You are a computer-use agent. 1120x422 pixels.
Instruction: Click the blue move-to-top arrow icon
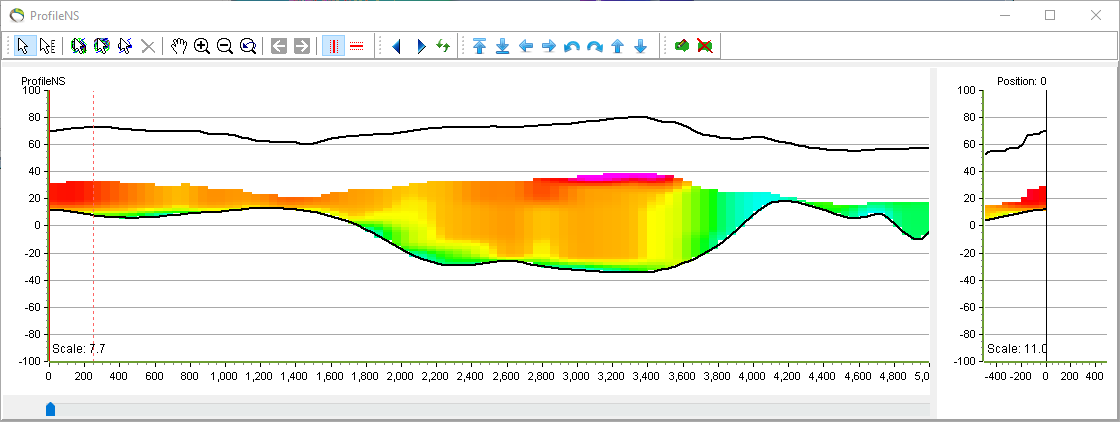tap(480, 46)
